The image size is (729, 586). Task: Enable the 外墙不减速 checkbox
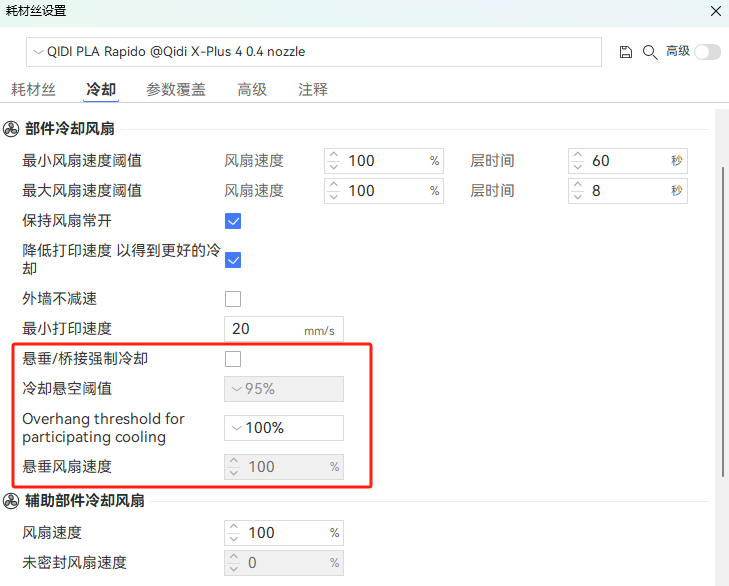tap(233, 298)
